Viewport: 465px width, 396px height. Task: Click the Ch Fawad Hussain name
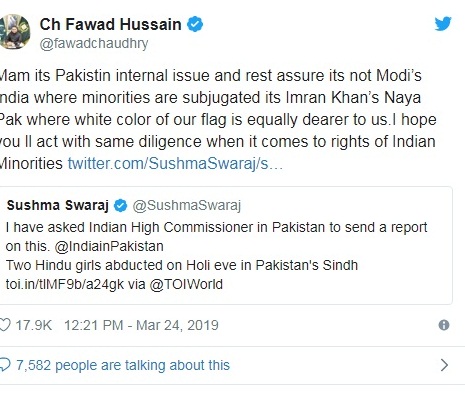coord(110,25)
